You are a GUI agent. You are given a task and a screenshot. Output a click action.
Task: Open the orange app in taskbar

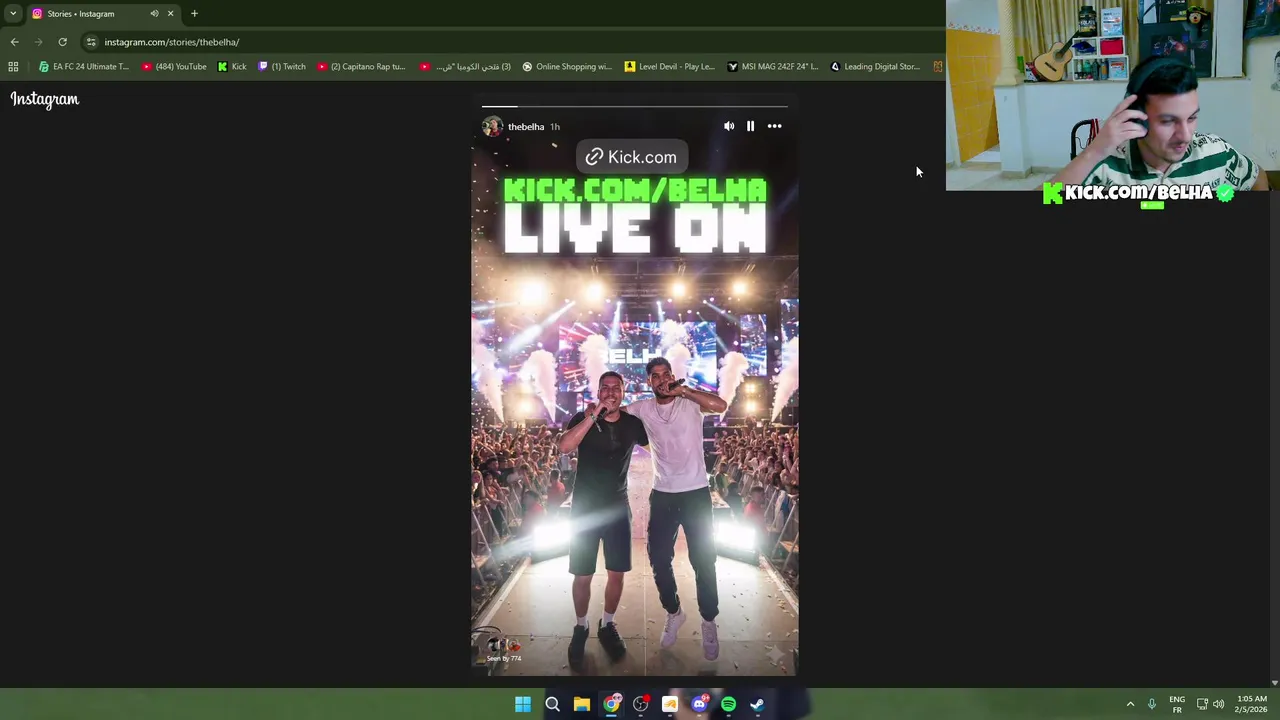pyautogui.click(x=670, y=705)
